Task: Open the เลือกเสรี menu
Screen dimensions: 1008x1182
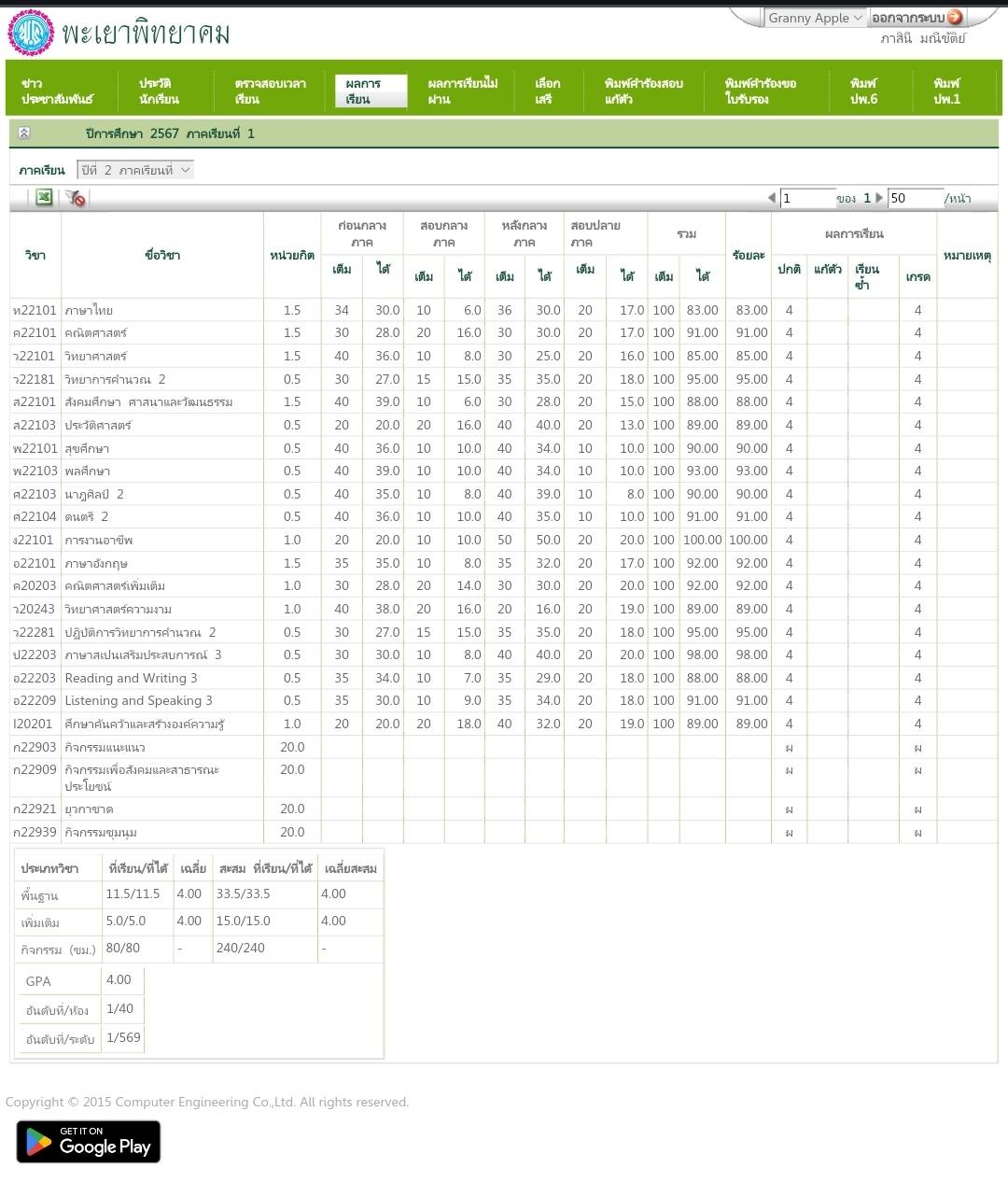Action: (x=547, y=91)
